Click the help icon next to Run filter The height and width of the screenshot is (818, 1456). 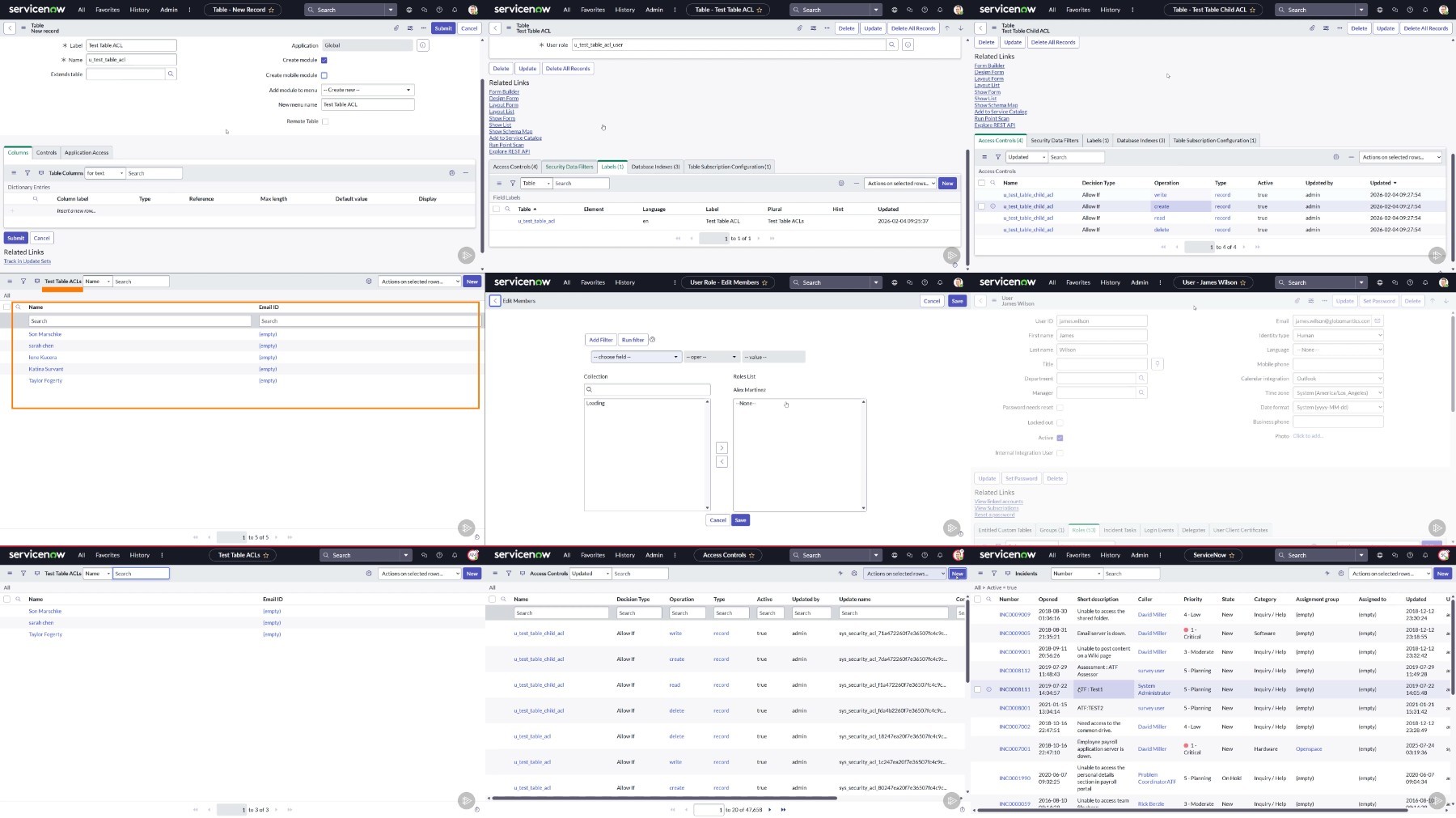(653, 340)
